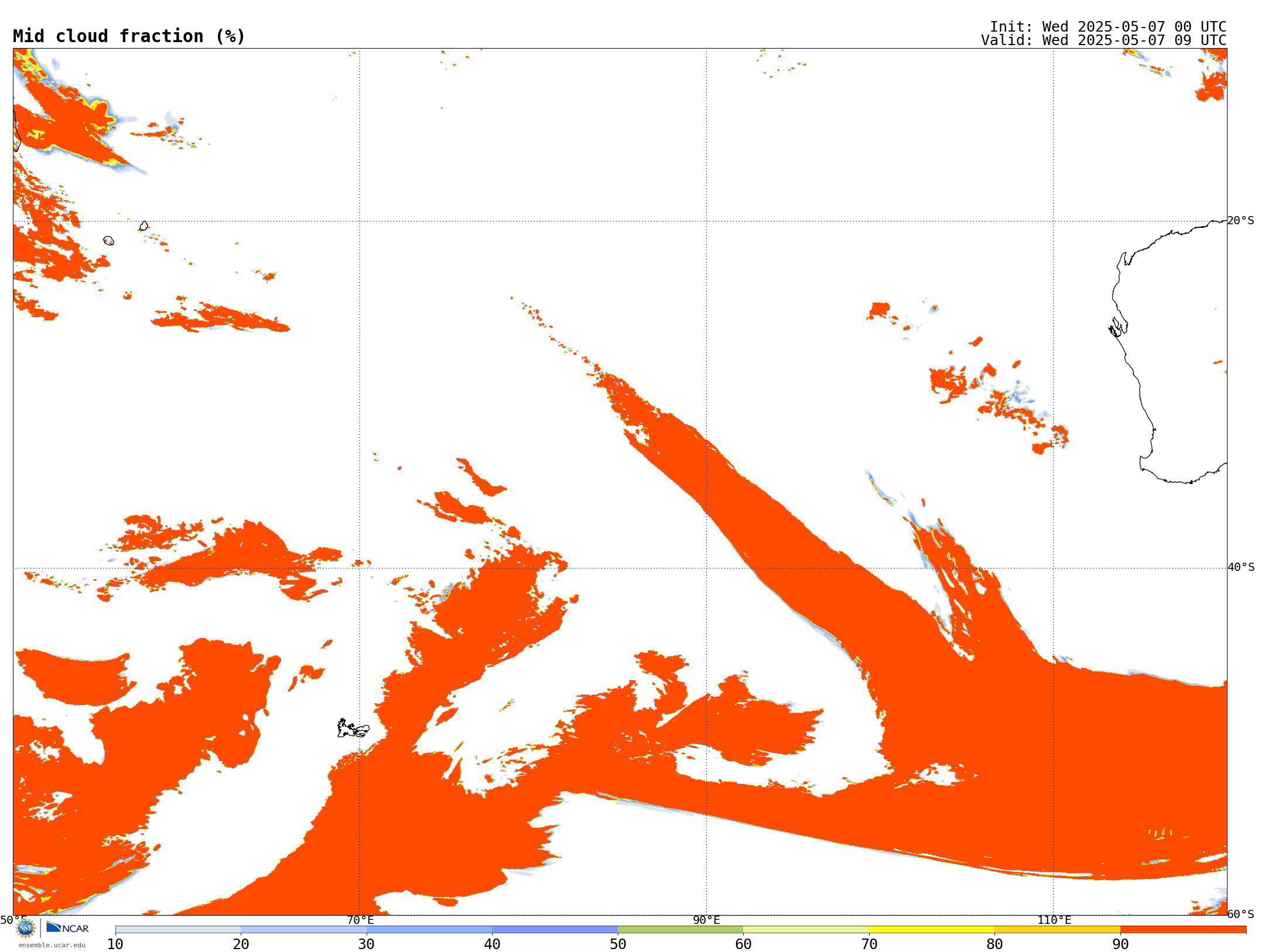Click the 70–80 bright yellow colorbar segment
Image resolution: width=1265 pixels, height=952 pixels.
point(932,930)
